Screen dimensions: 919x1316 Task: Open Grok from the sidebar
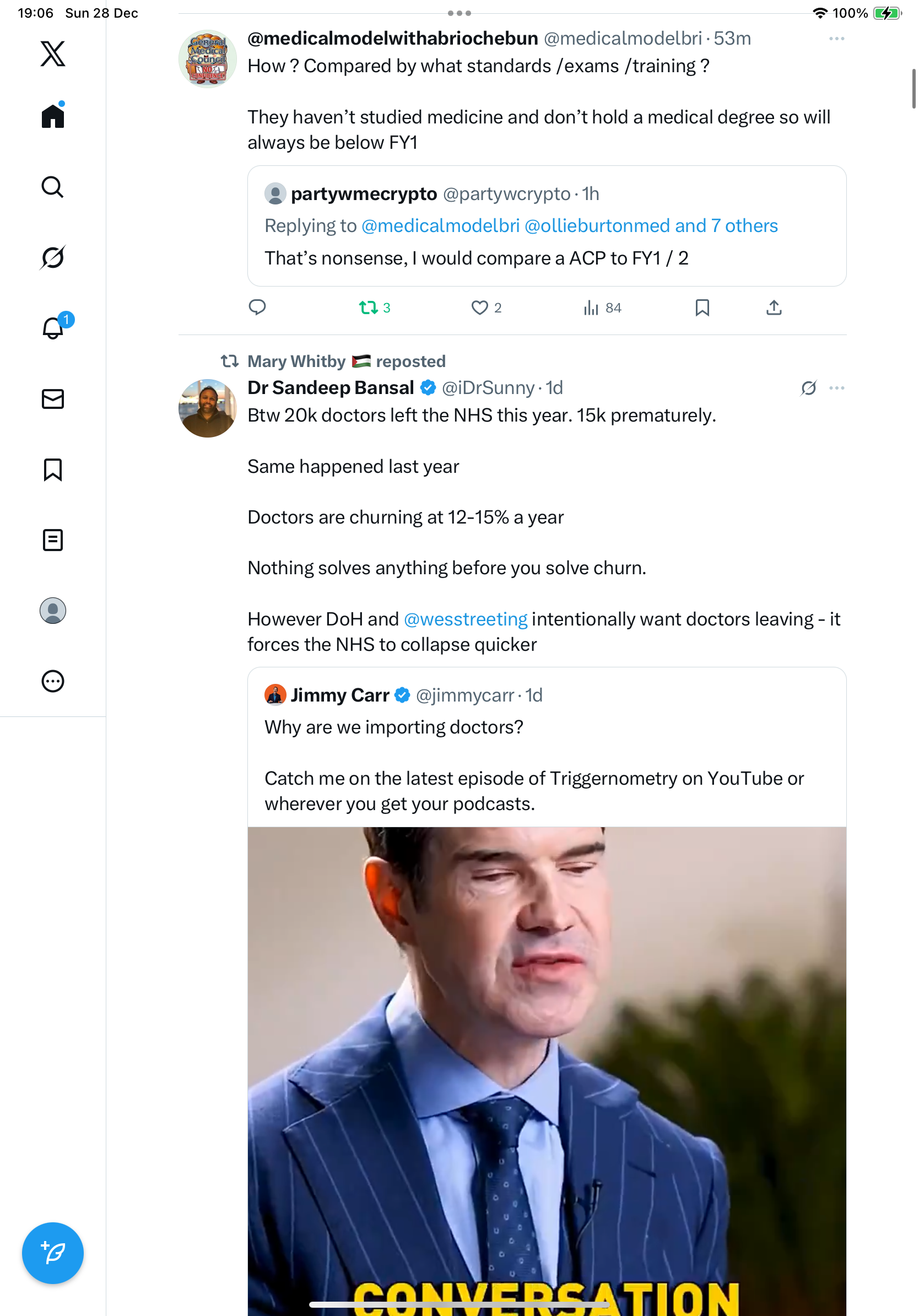point(53,257)
